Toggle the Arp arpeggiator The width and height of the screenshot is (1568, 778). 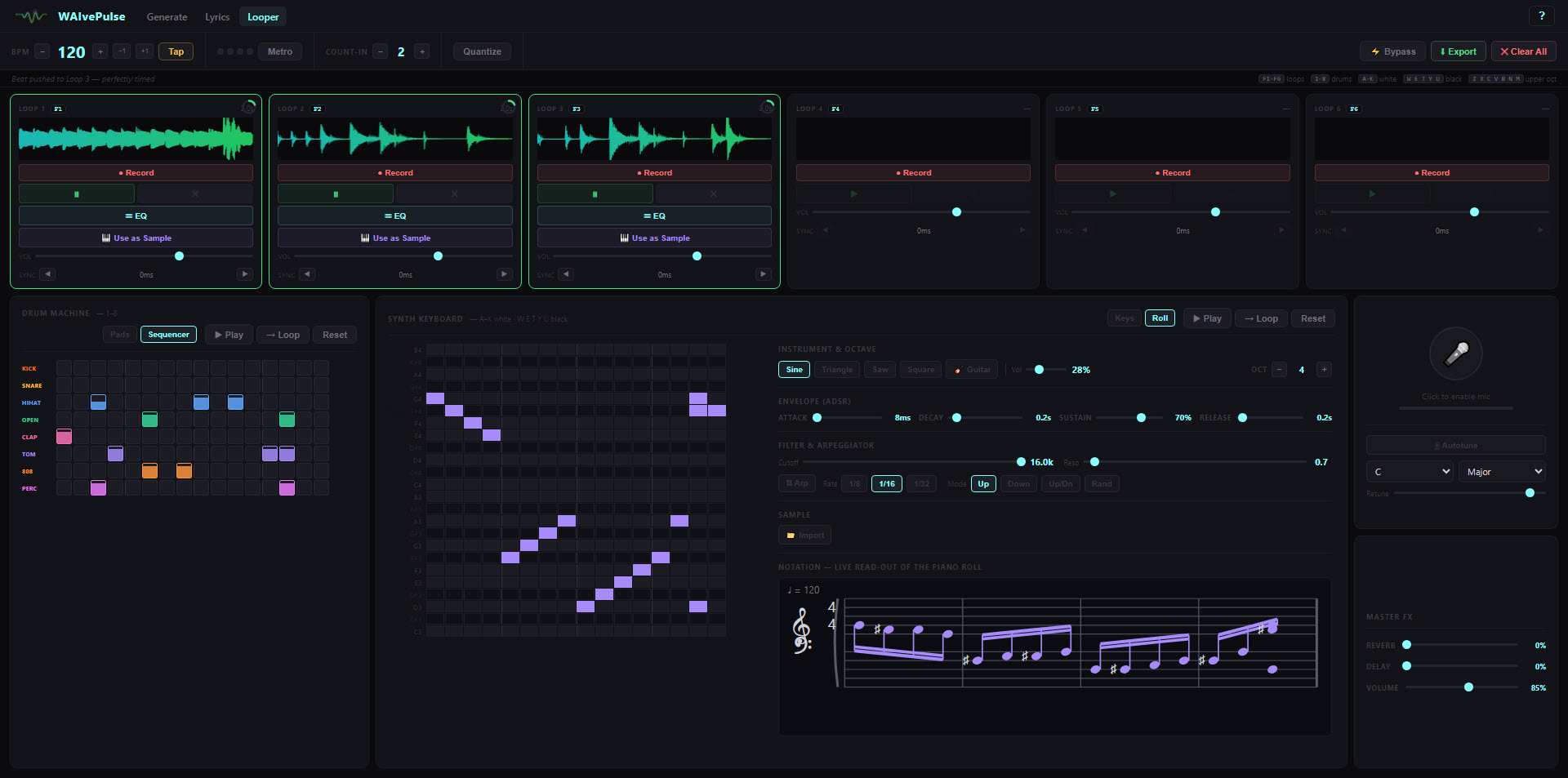(796, 484)
